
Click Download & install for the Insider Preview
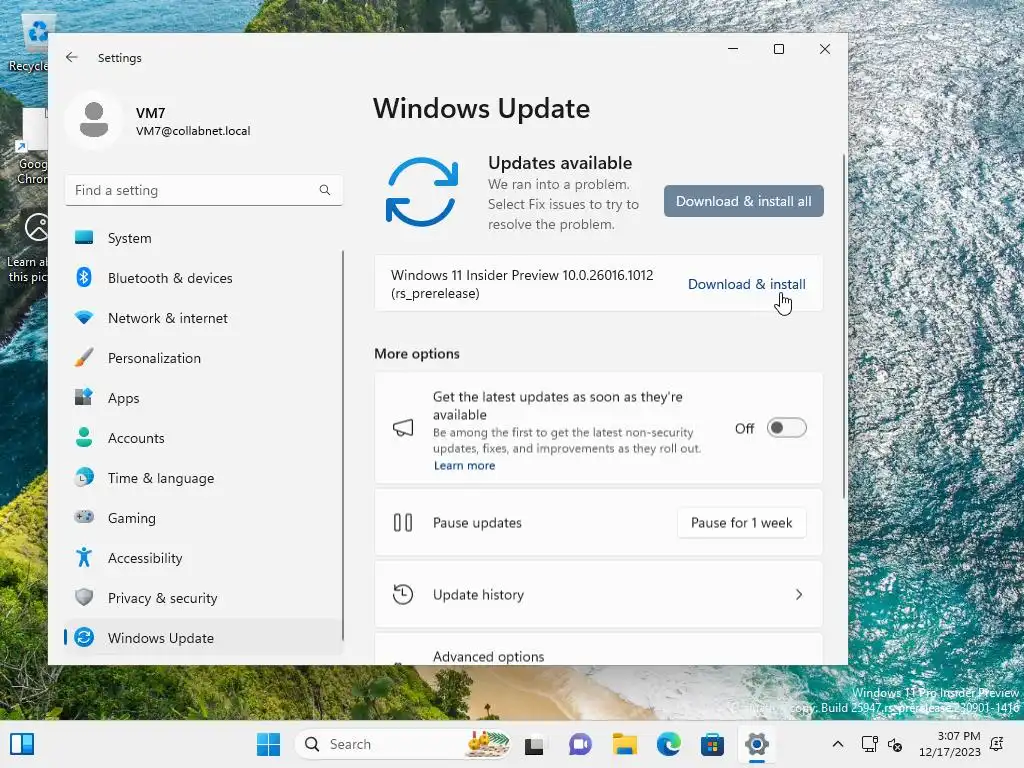(746, 284)
